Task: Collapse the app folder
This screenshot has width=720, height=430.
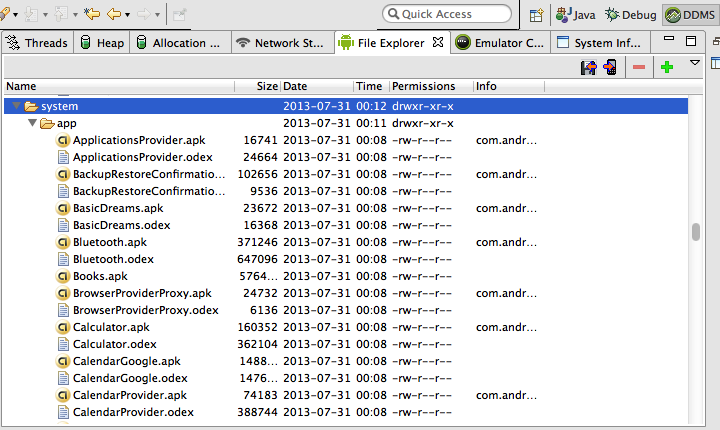Action: [32, 123]
